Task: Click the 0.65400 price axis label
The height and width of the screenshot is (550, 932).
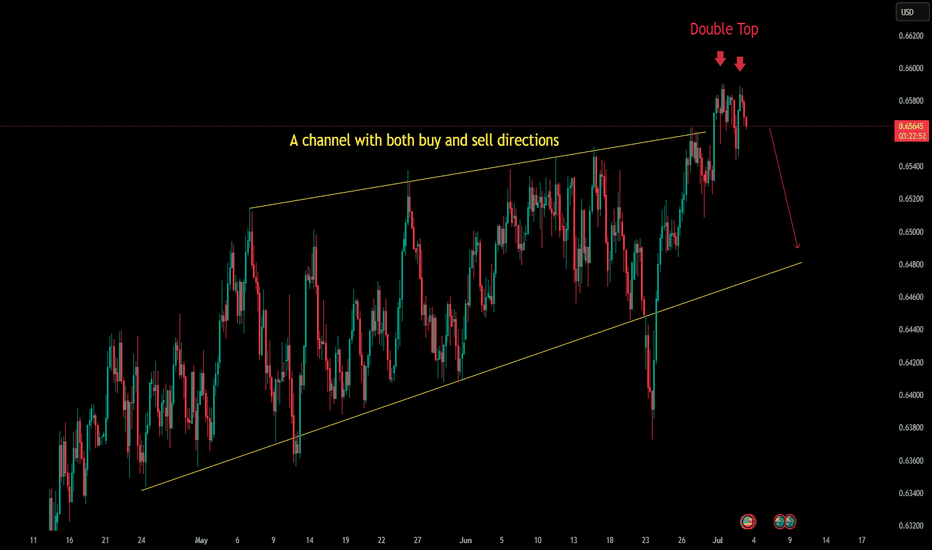Action: click(x=911, y=166)
